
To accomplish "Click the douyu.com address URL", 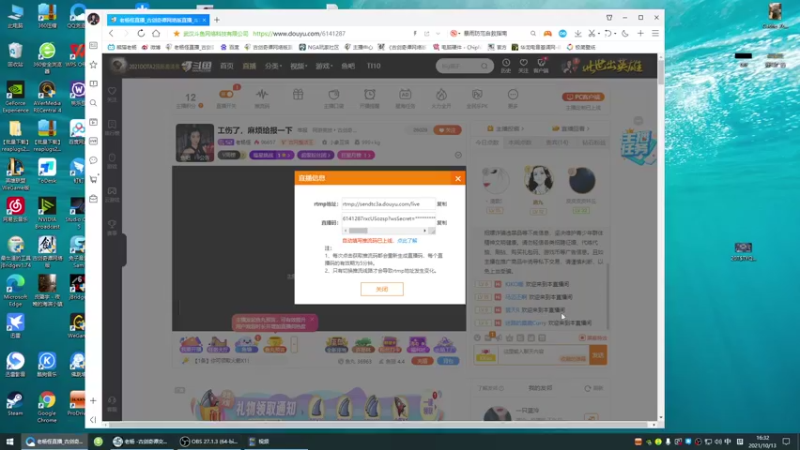I will point(299,34).
